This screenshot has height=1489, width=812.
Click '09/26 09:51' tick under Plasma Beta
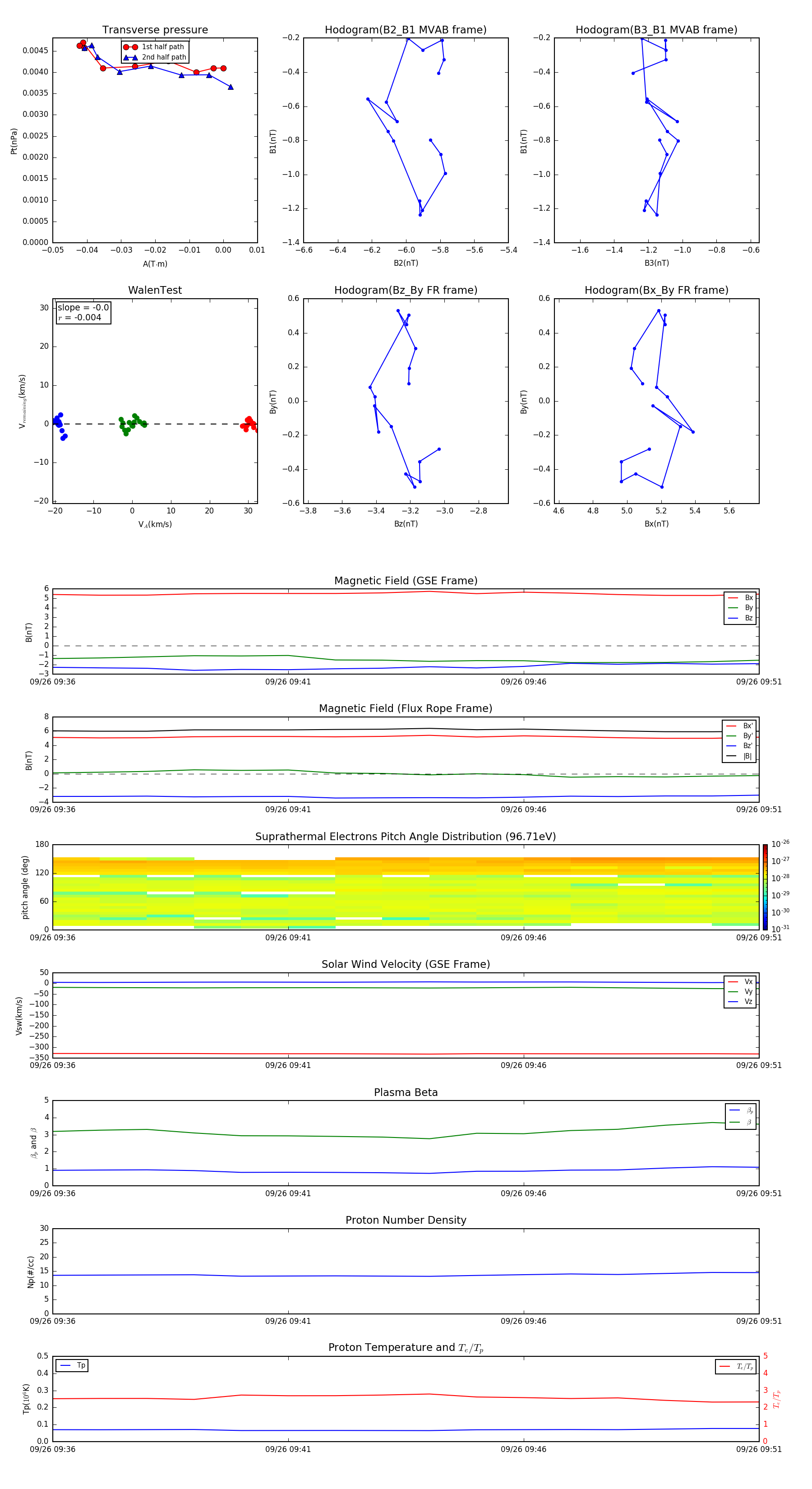pyautogui.click(x=758, y=1193)
